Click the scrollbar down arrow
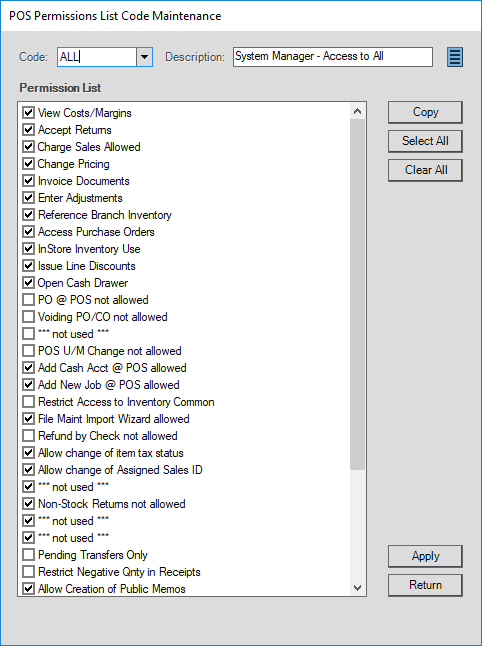Screen dimensions: 482x646 pos(357,587)
